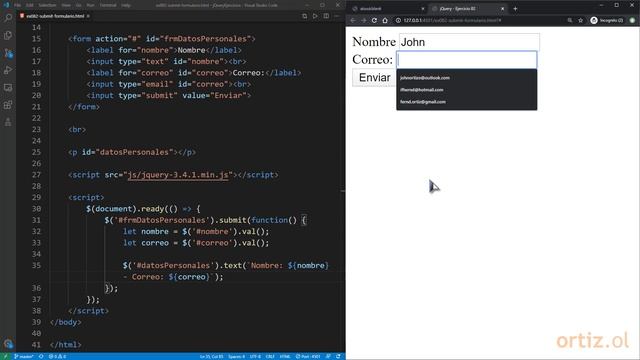Open the js/jquery-3.4.1.min.js link in code
This screenshot has height=360, width=640.
[178, 175]
